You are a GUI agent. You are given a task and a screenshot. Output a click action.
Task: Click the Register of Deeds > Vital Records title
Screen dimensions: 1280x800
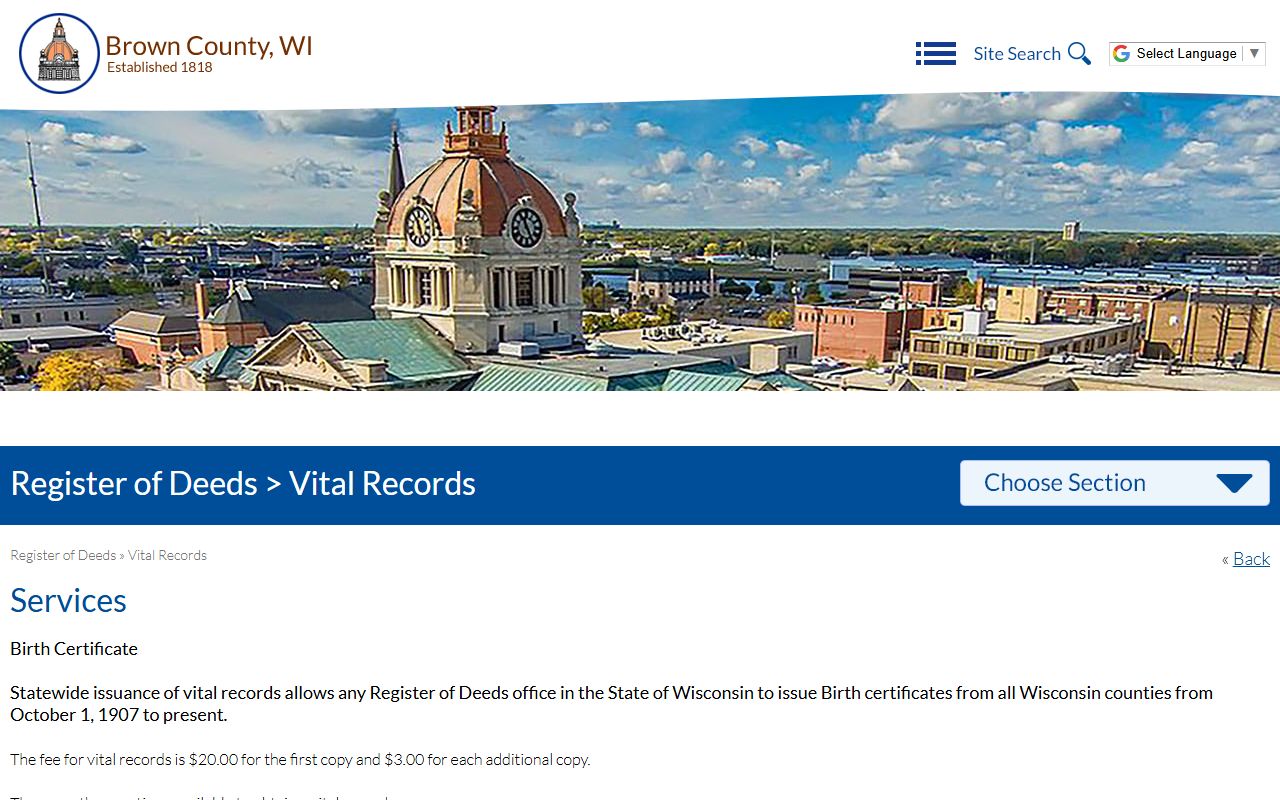(243, 484)
